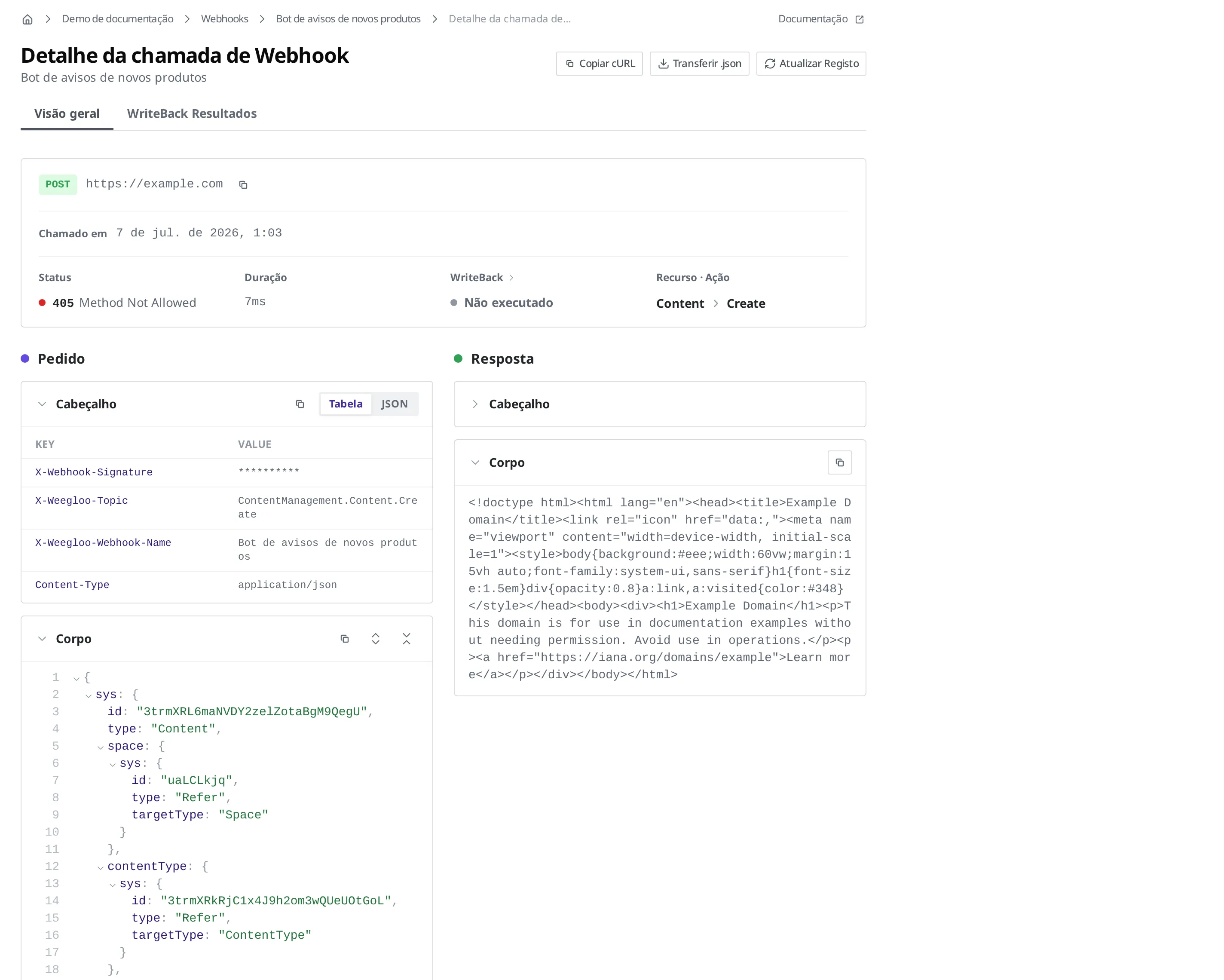1224x980 pixels.
Task: Click the X-Webhook-Signature key
Action: (94, 472)
